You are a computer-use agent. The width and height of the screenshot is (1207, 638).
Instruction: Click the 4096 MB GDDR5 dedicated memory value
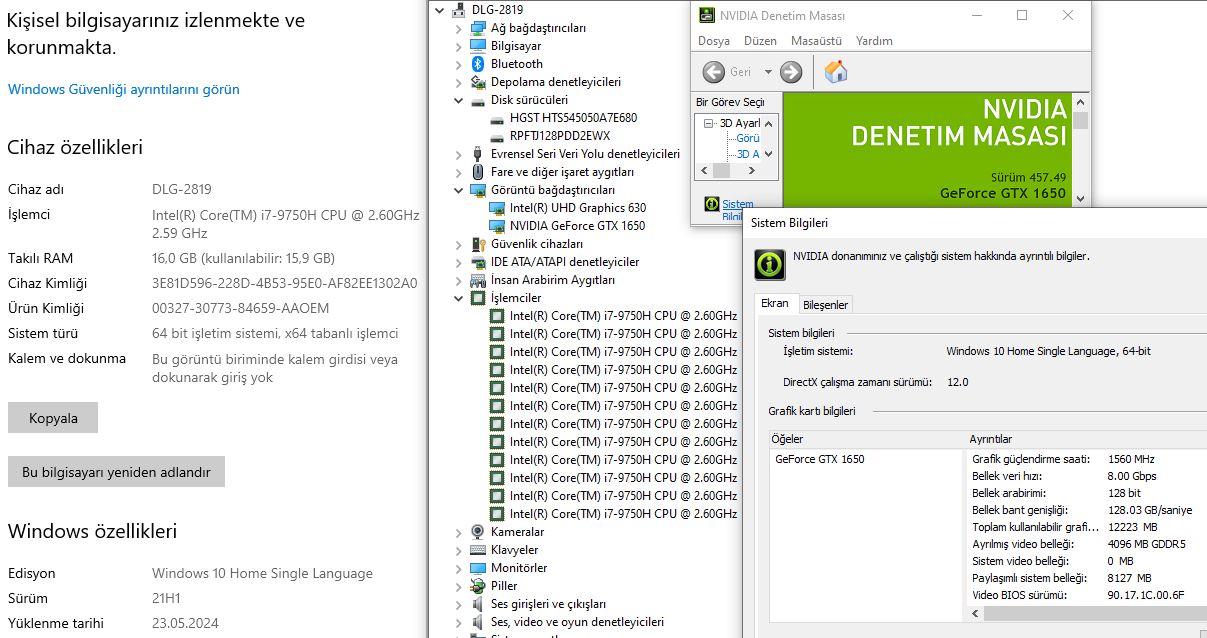1146,544
